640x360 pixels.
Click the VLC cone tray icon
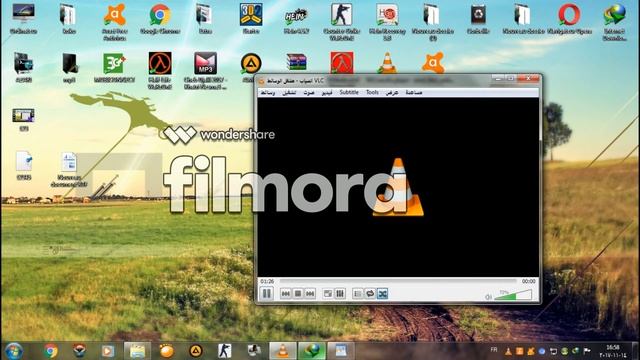point(508,351)
